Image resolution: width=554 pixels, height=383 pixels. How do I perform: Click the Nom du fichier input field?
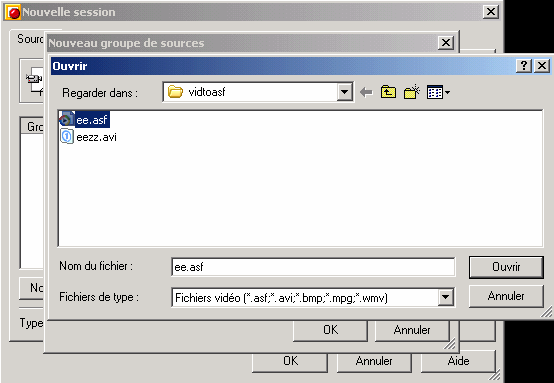[x=313, y=267]
